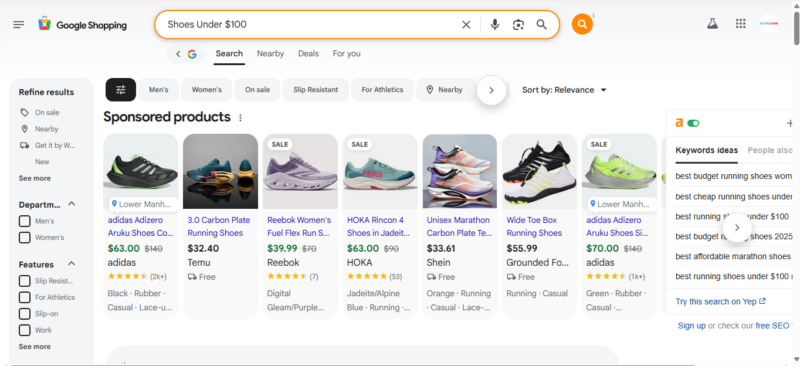Viewport: 800px width, 366px height.
Task: Apply the Men's filter chip
Action: pos(159,90)
